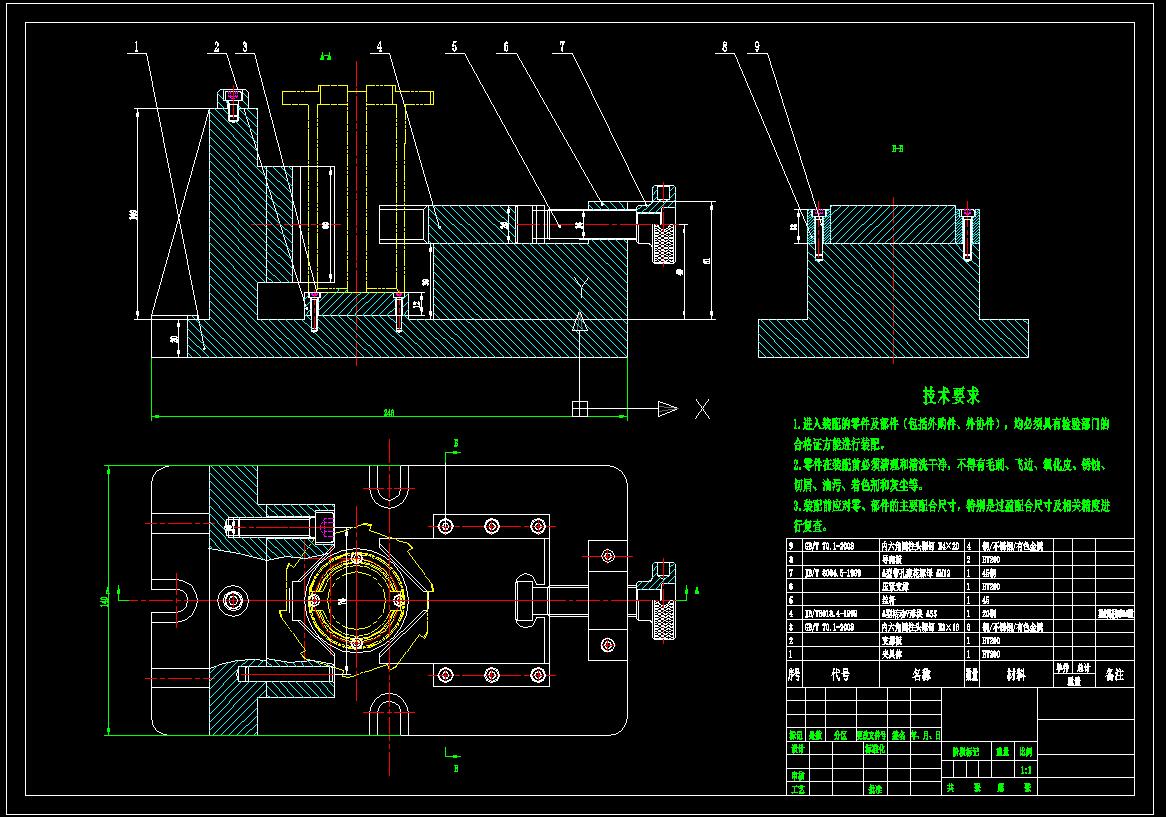The image size is (1166, 817).
Task: Click the 年、月、日 label cell
Action: click(x=926, y=735)
